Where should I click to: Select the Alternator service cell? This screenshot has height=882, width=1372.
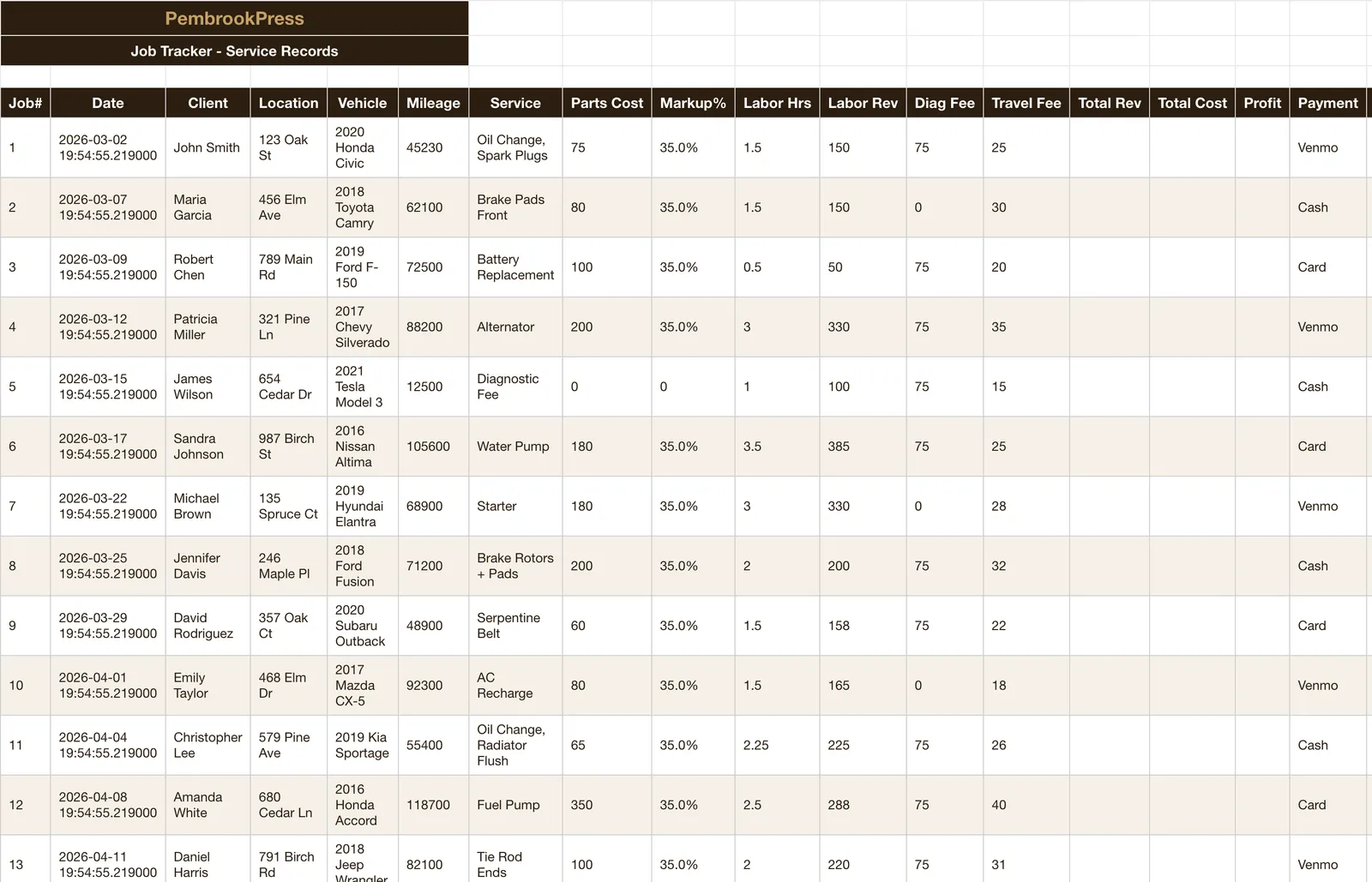(515, 327)
